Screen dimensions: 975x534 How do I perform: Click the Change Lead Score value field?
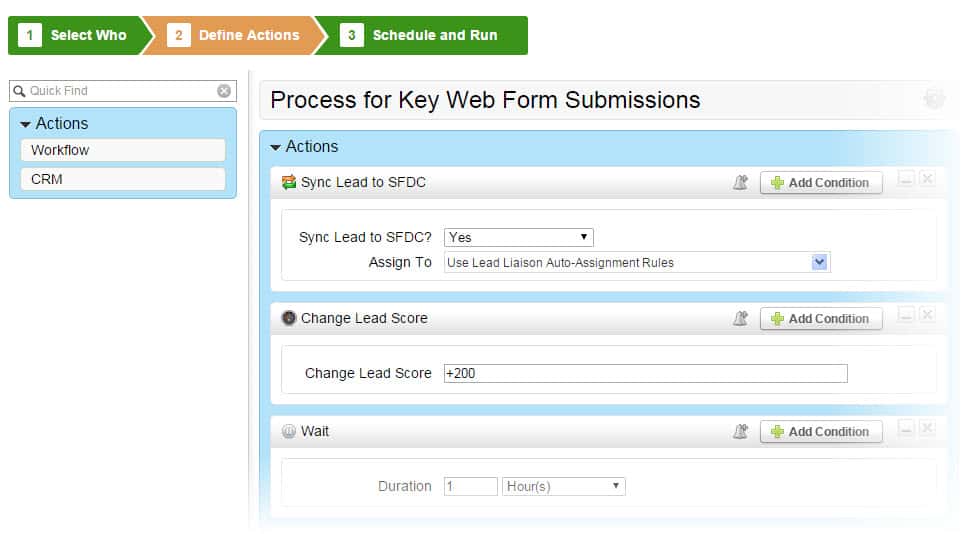[645, 373]
